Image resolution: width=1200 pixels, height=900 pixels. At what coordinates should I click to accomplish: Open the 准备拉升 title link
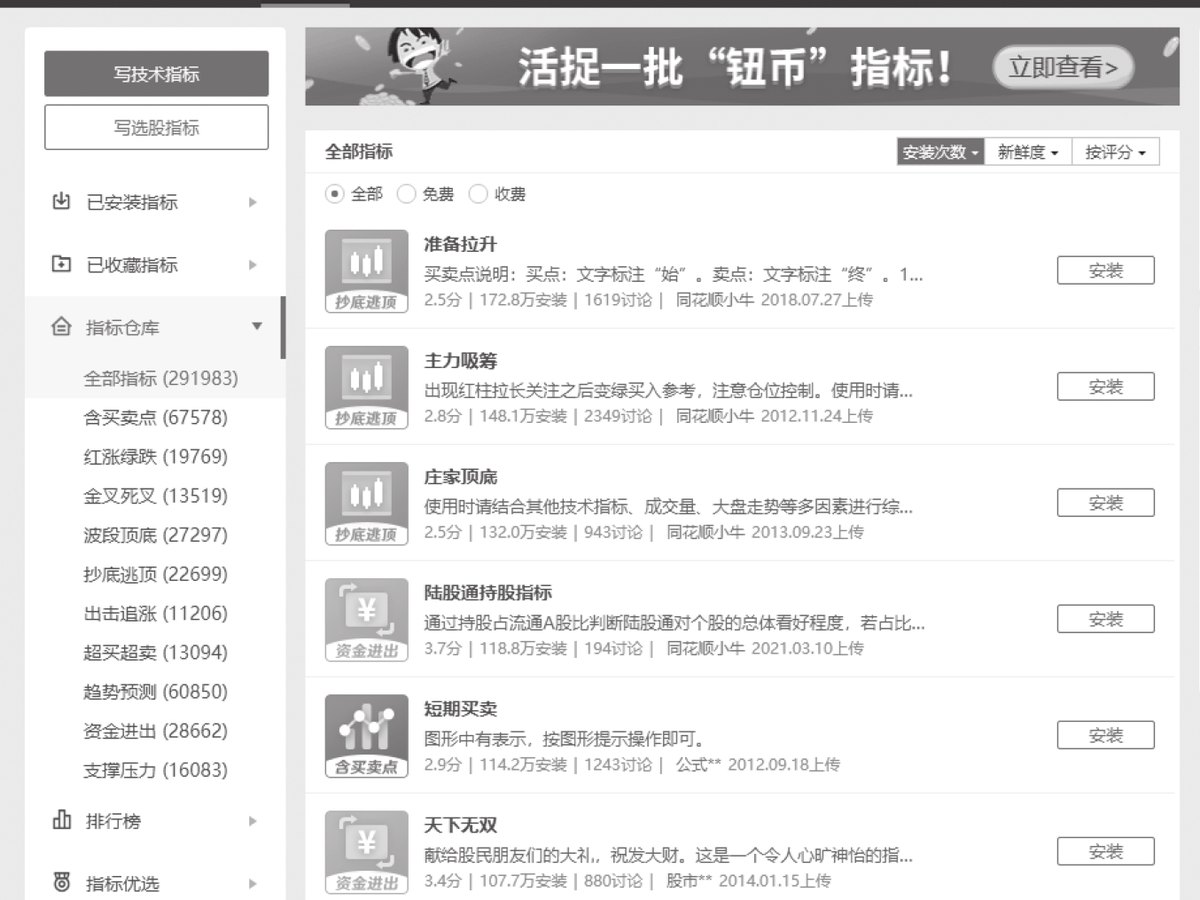click(x=460, y=244)
